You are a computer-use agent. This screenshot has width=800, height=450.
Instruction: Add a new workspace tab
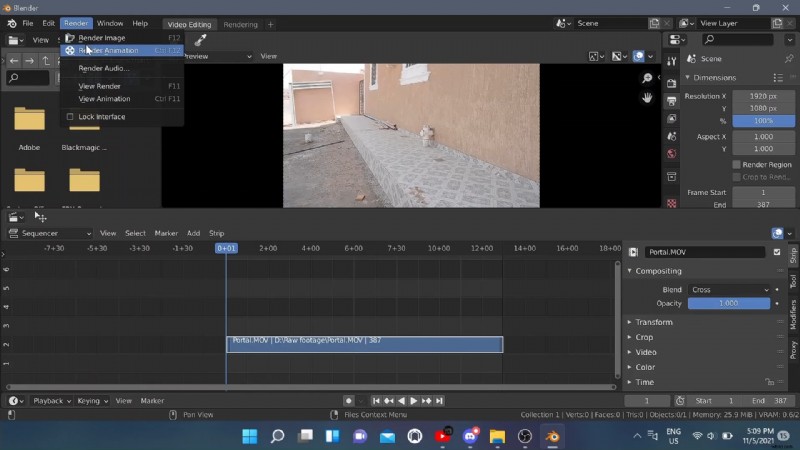point(270,24)
